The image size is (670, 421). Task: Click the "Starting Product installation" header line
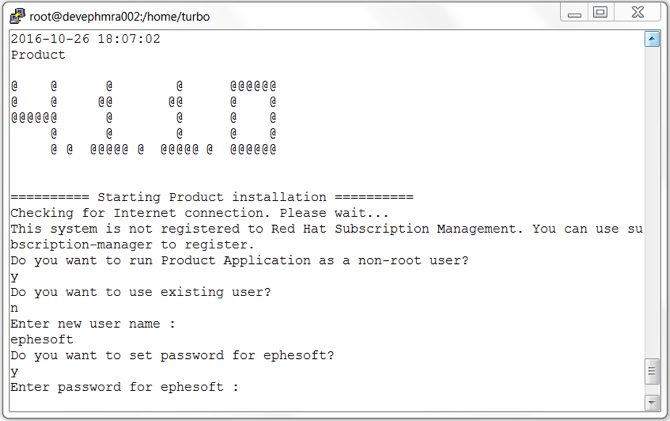pos(211,197)
